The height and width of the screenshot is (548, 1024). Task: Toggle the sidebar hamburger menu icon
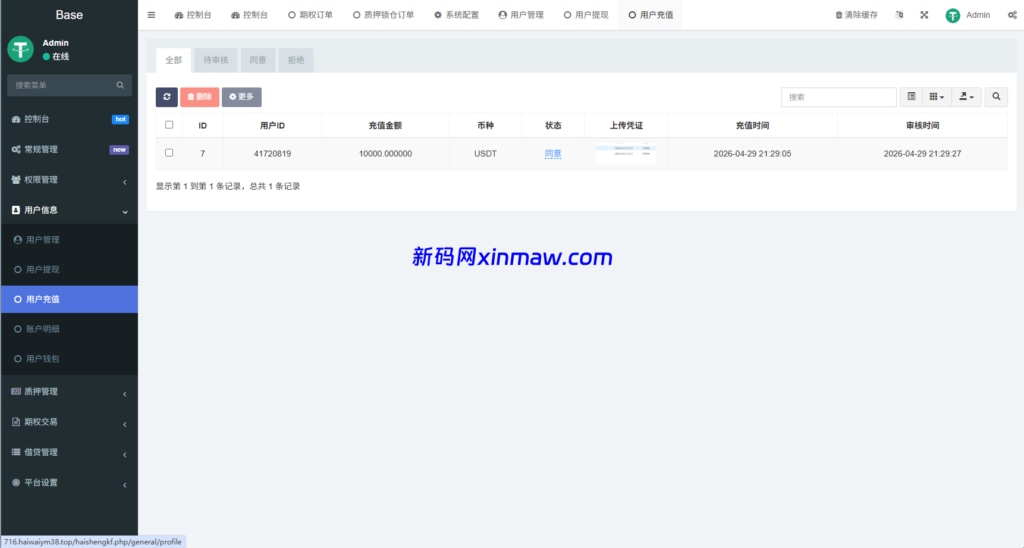coord(152,15)
